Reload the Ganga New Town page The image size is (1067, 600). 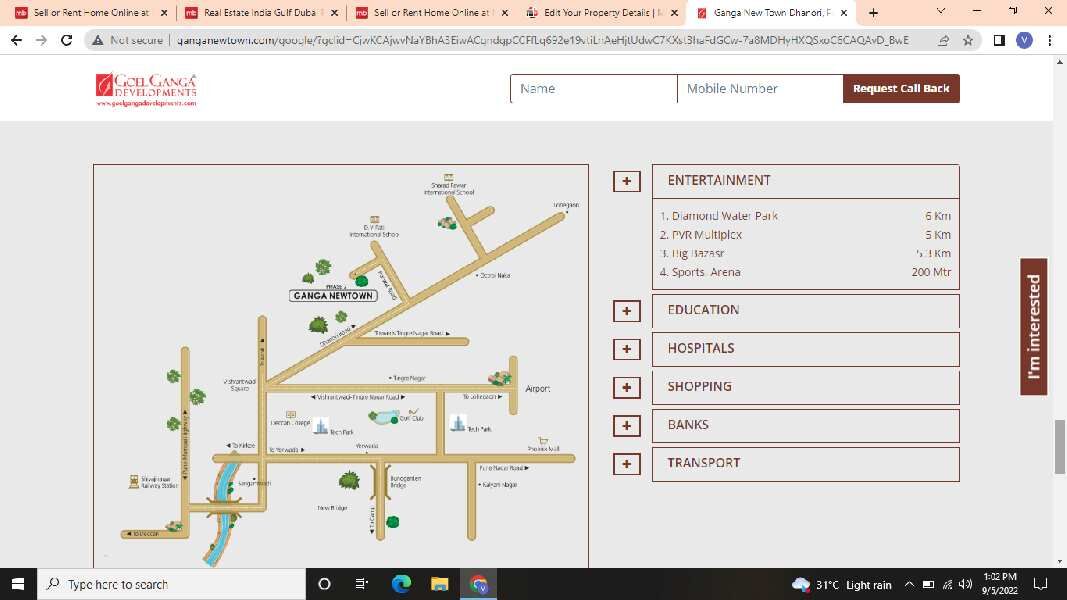(x=67, y=40)
